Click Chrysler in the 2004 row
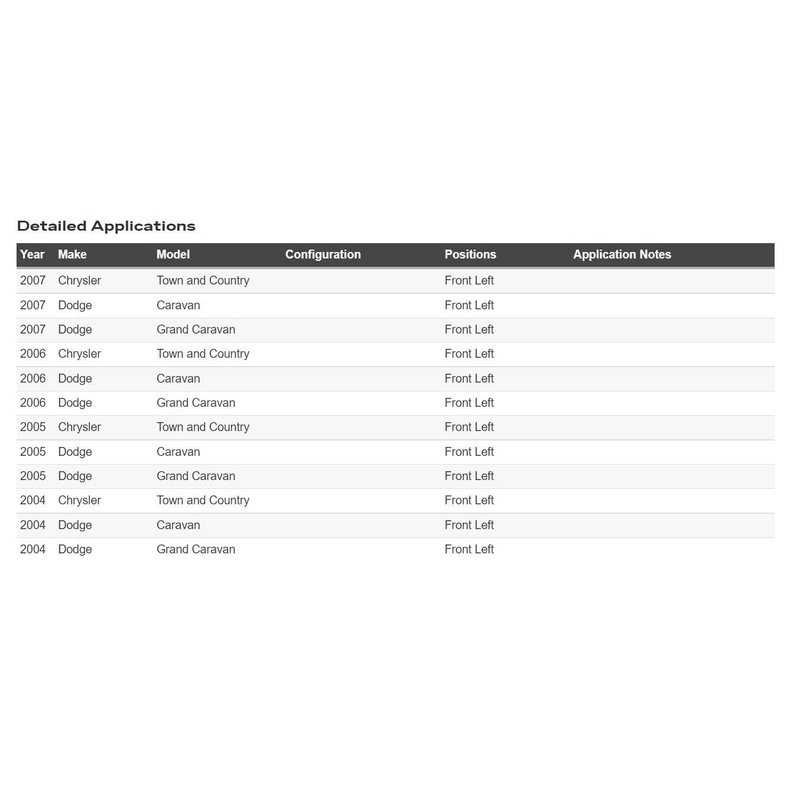The image size is (800, 800). tap(79, 500)
